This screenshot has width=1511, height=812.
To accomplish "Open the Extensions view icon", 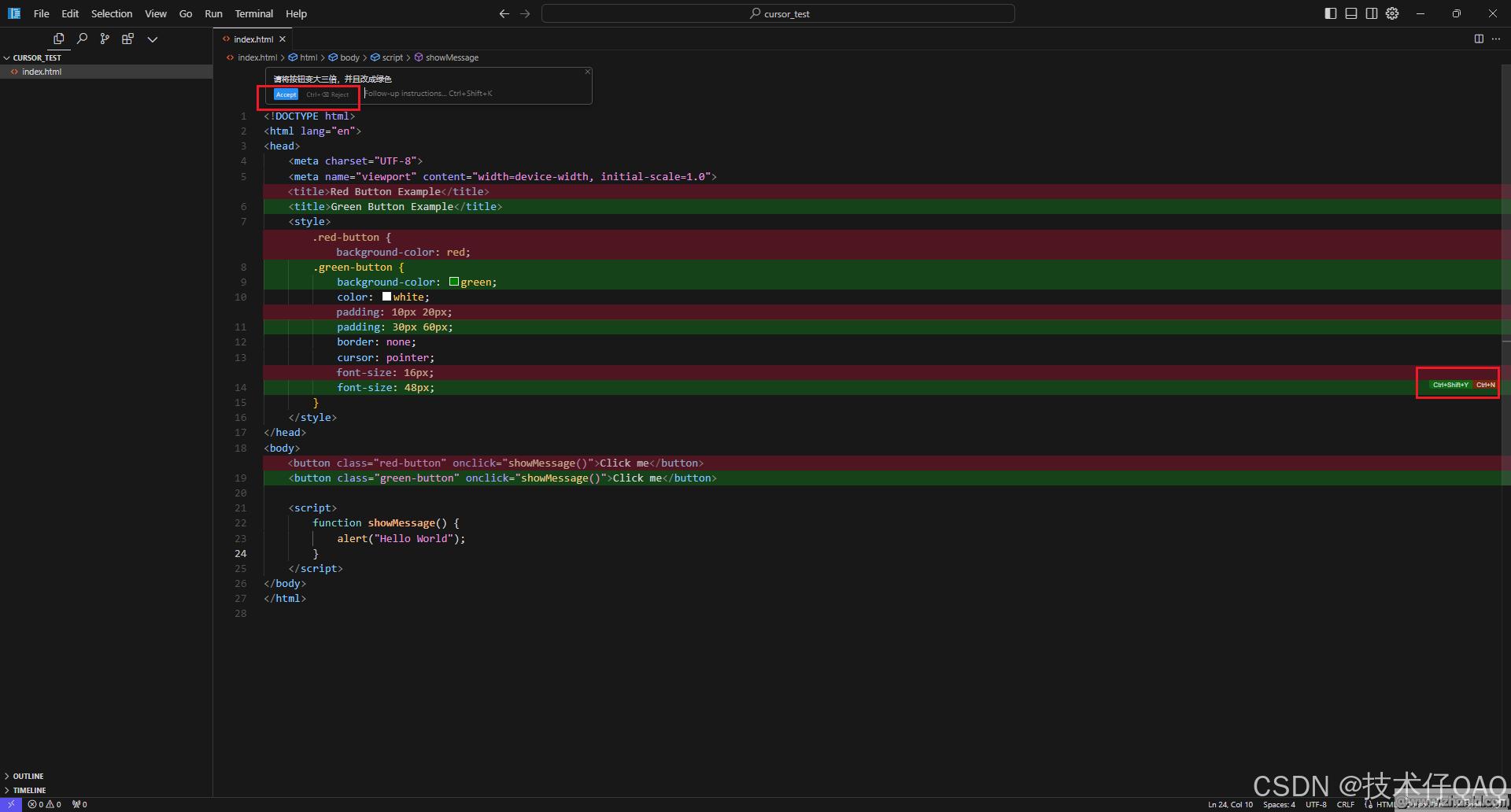I will 127,39.
